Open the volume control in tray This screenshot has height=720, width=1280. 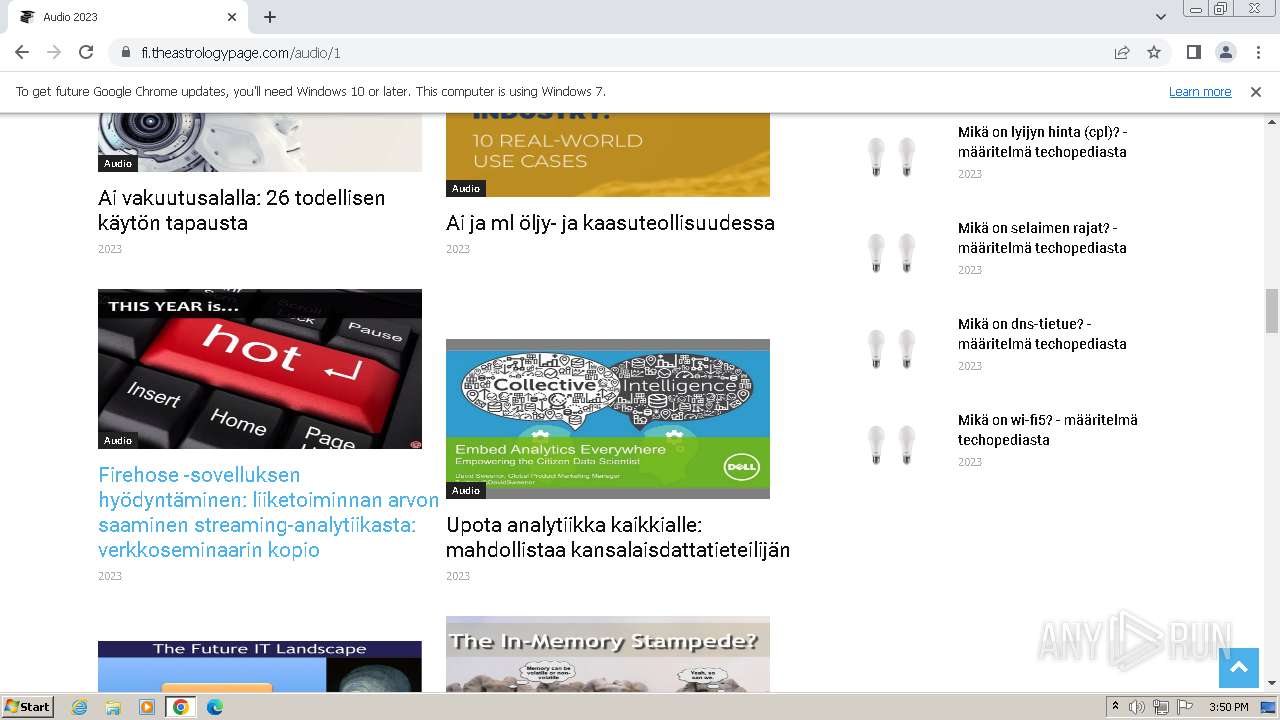[x=1137, y=707]
